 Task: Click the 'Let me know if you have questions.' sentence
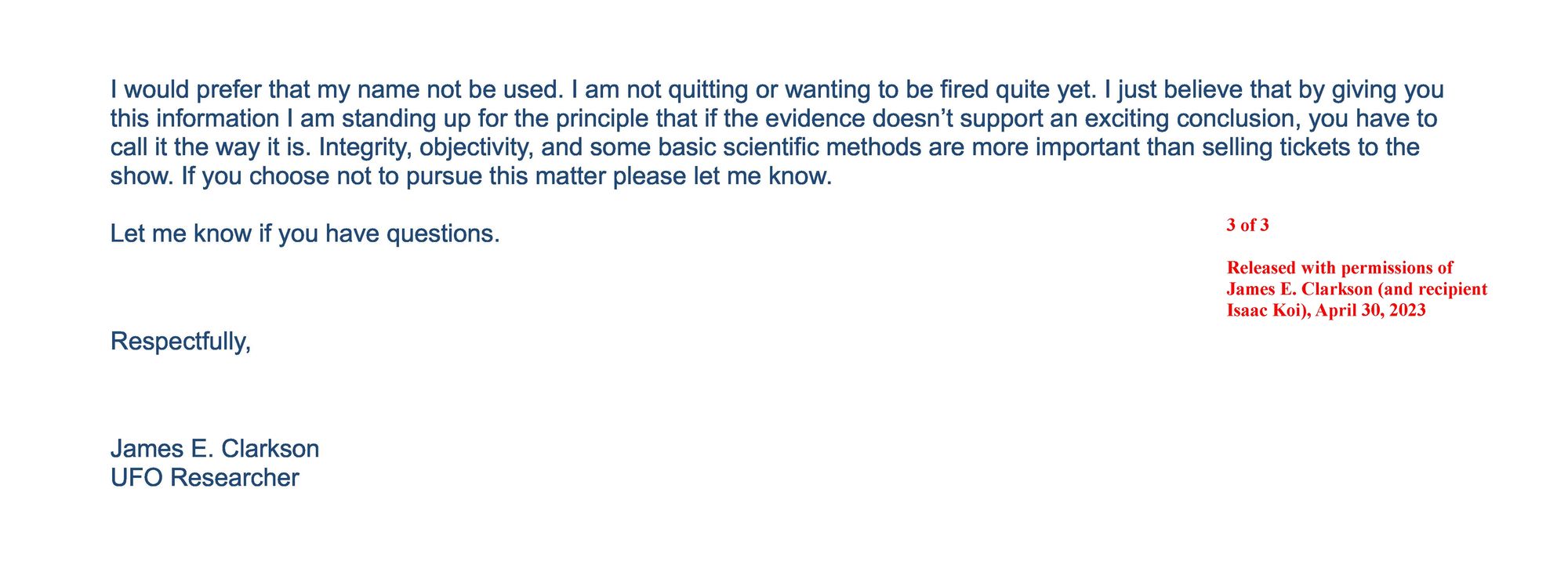[x=305, y=233]
